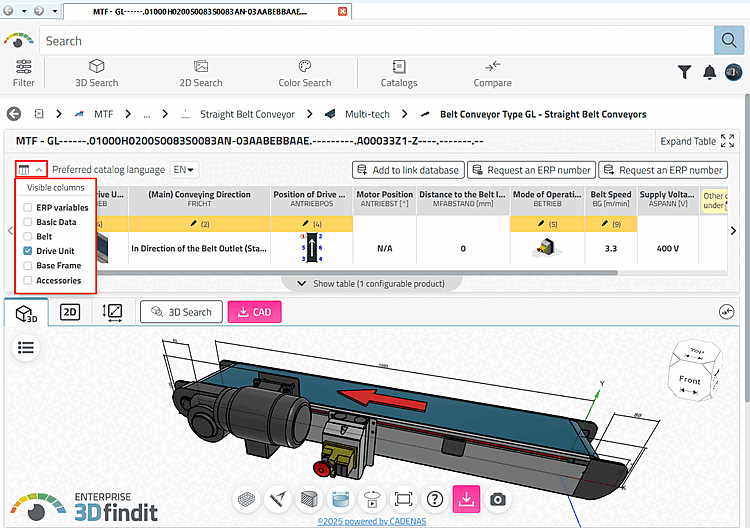The image size is (750, 528).
Task: Expand the collapsed breadcrumb ellipsis
Action: 146,114
